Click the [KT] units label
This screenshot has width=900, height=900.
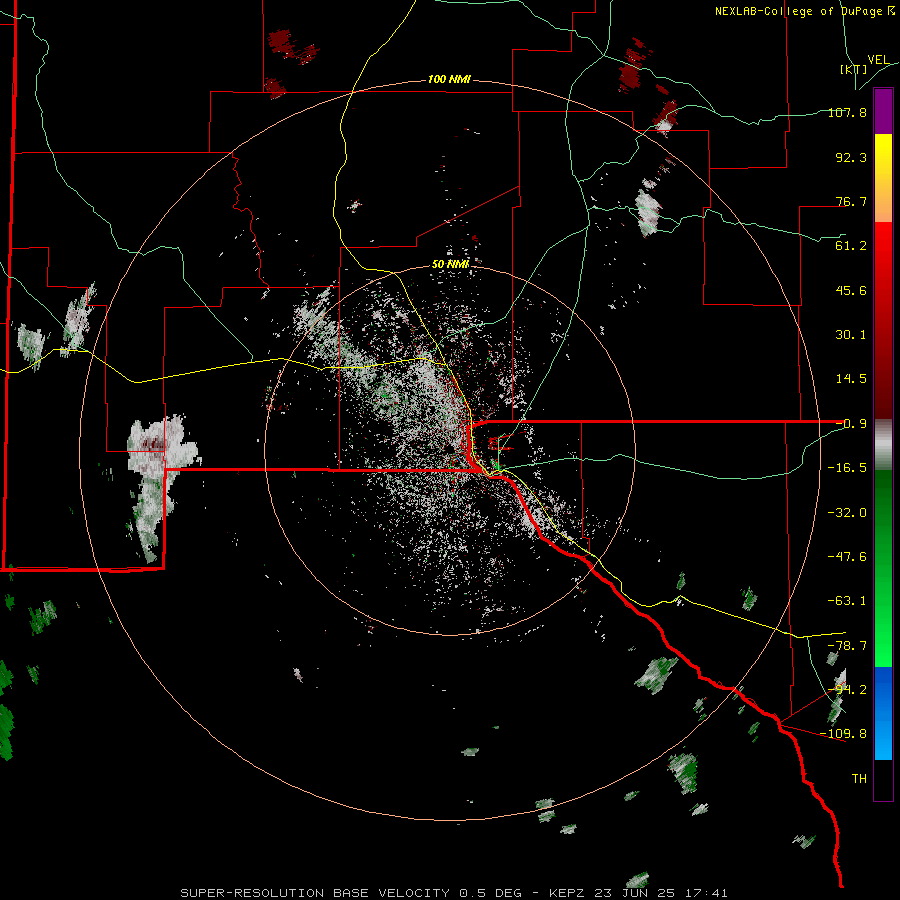[854, 69]
